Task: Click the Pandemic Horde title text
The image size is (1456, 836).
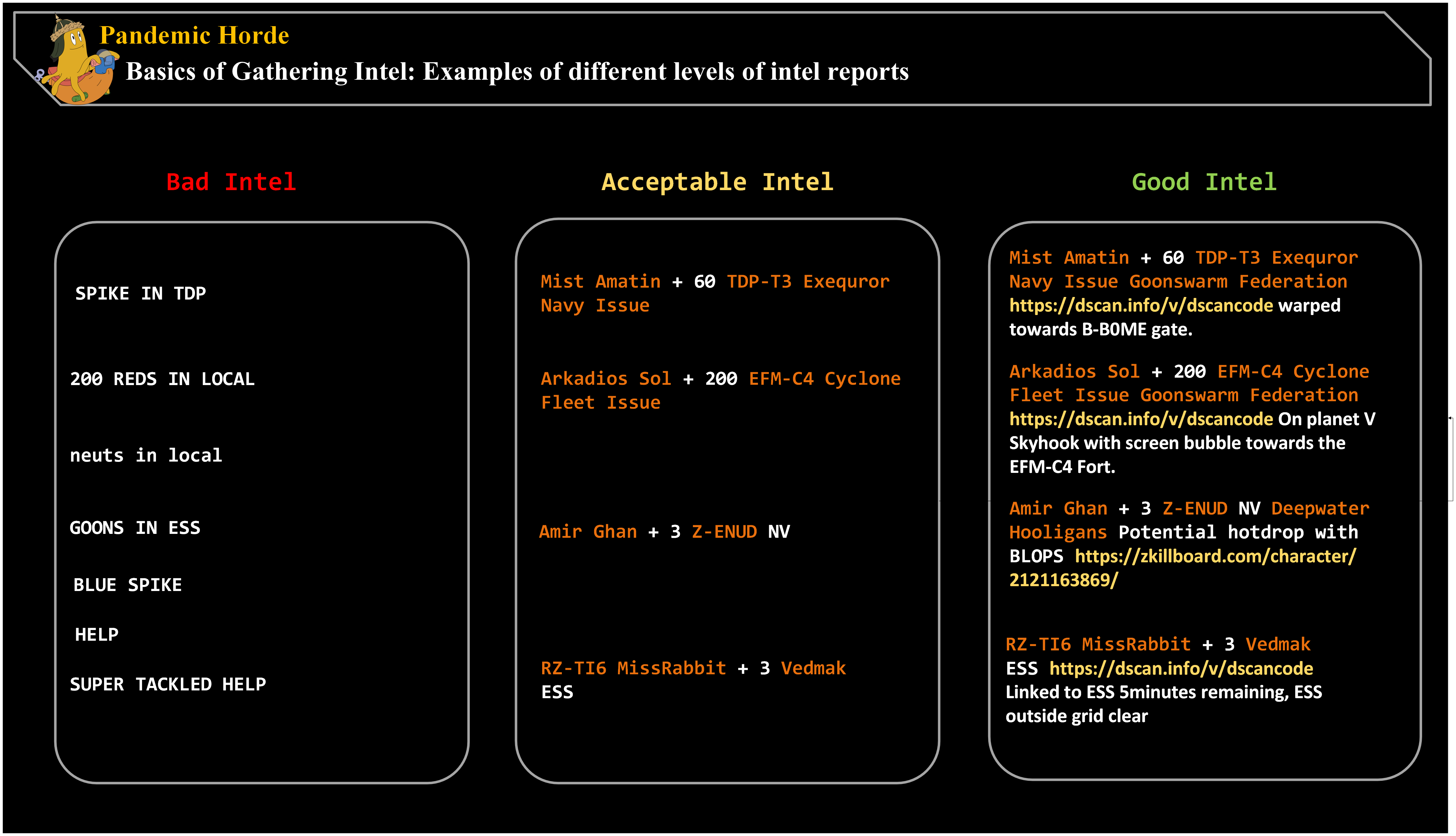Action: click(x=194, y=36)
